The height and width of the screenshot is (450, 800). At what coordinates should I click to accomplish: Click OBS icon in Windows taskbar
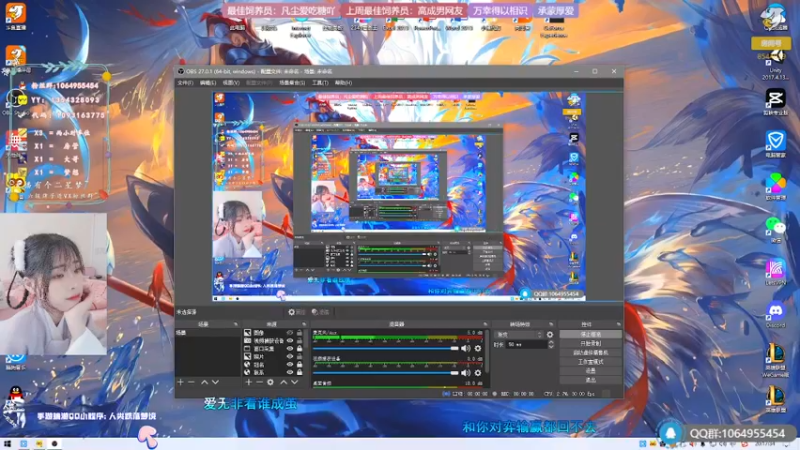pyautogui.click(x=55, y=444)
